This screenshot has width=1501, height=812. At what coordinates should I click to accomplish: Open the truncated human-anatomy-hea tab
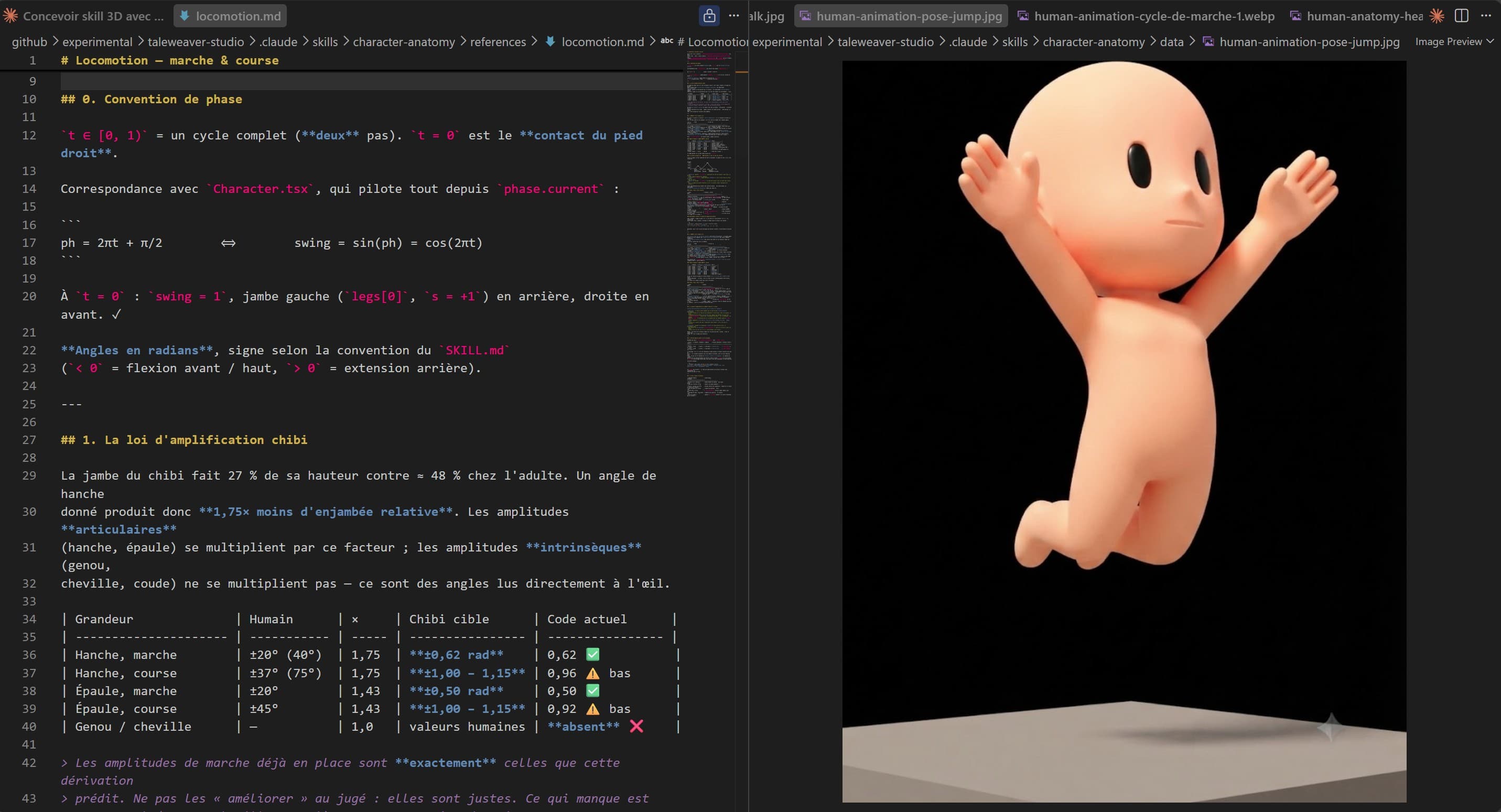(x=1356, y=16)
